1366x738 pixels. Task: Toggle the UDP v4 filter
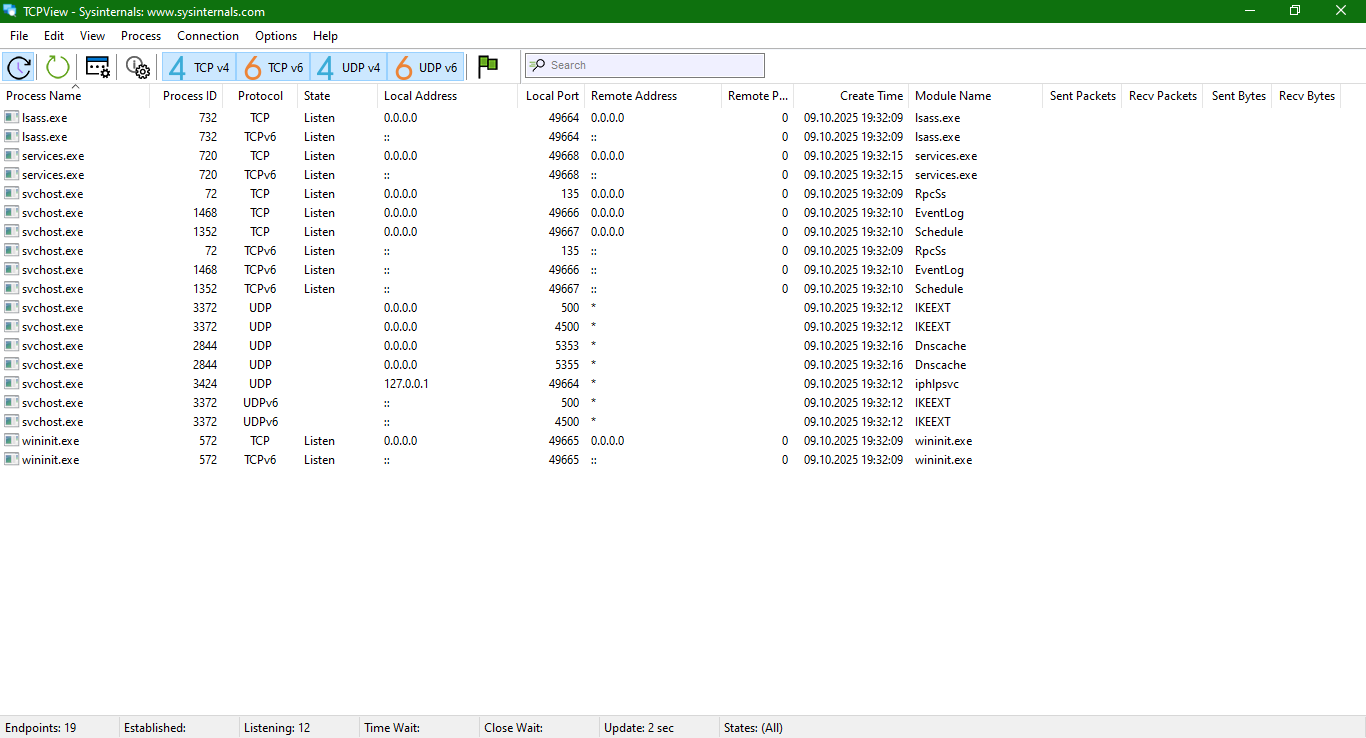pos(348,67)
